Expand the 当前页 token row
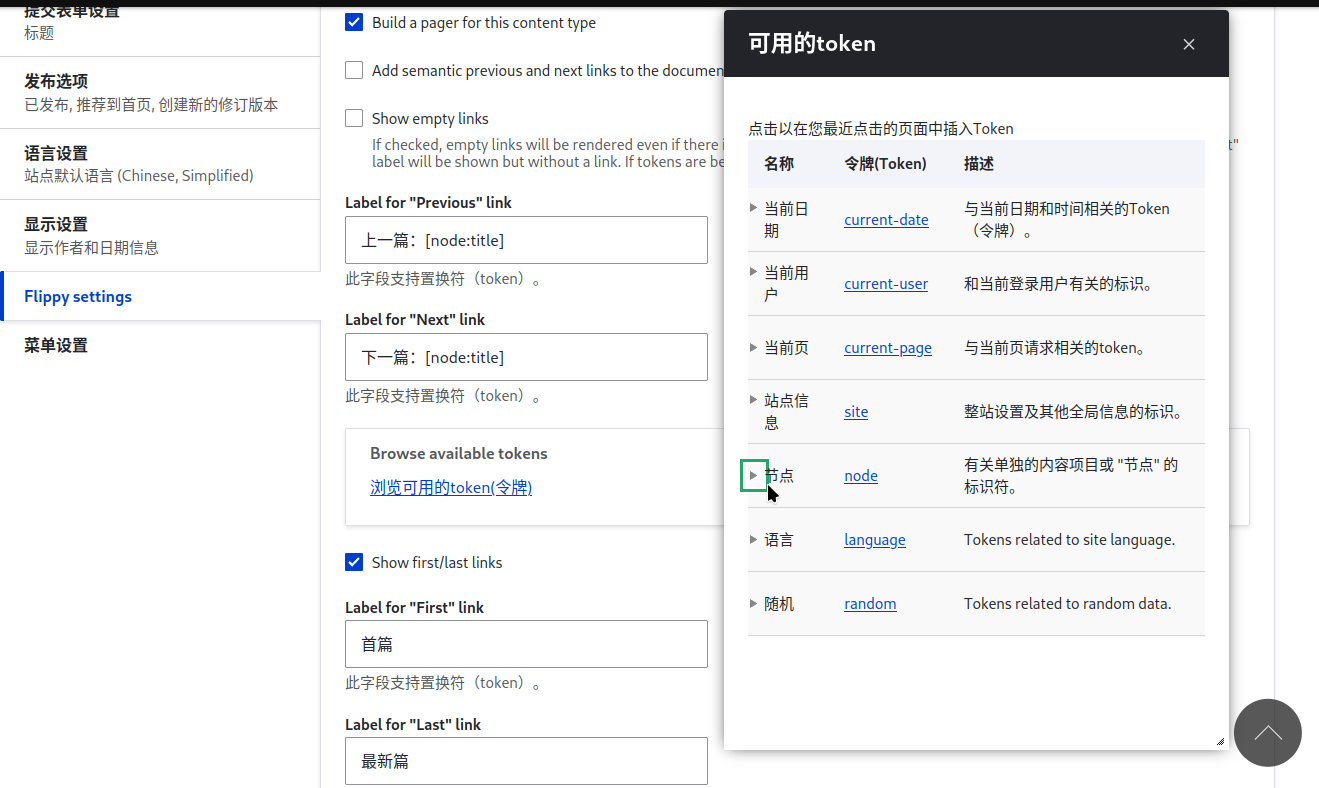 754,347
